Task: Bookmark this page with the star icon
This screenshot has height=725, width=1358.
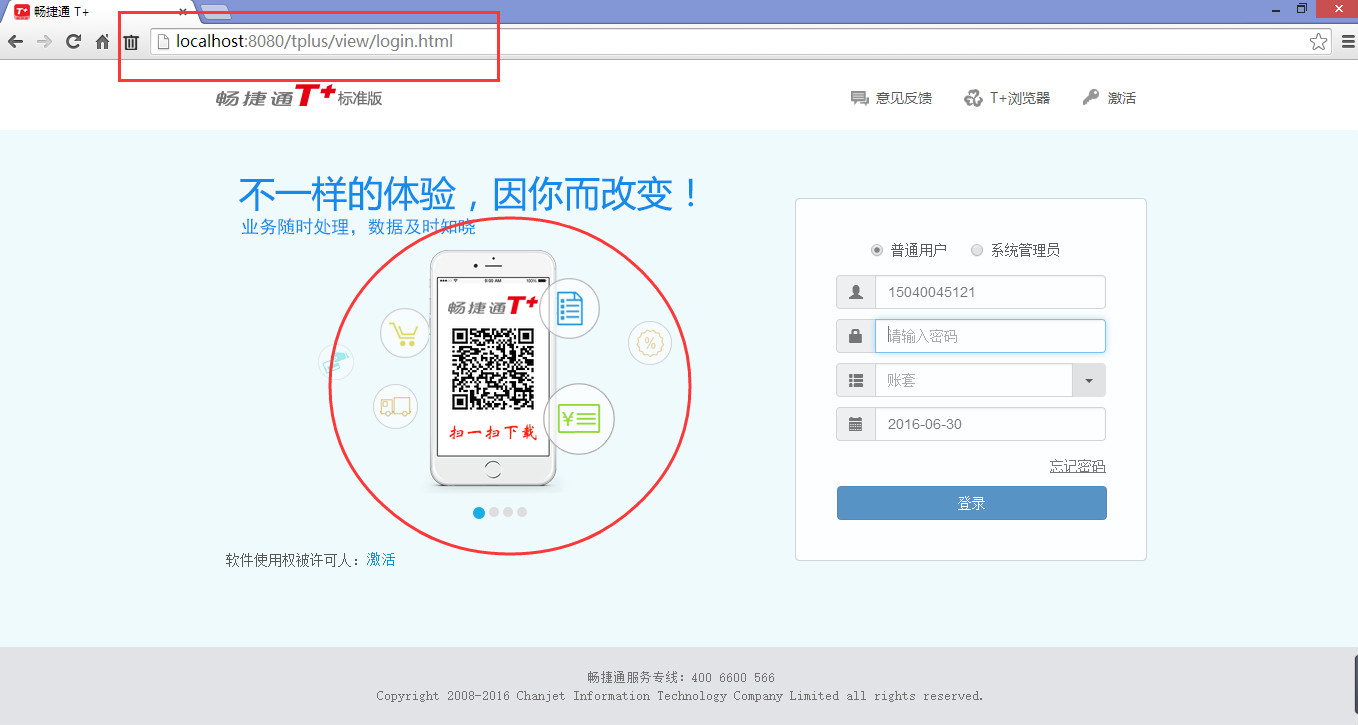Action: 1318,42
